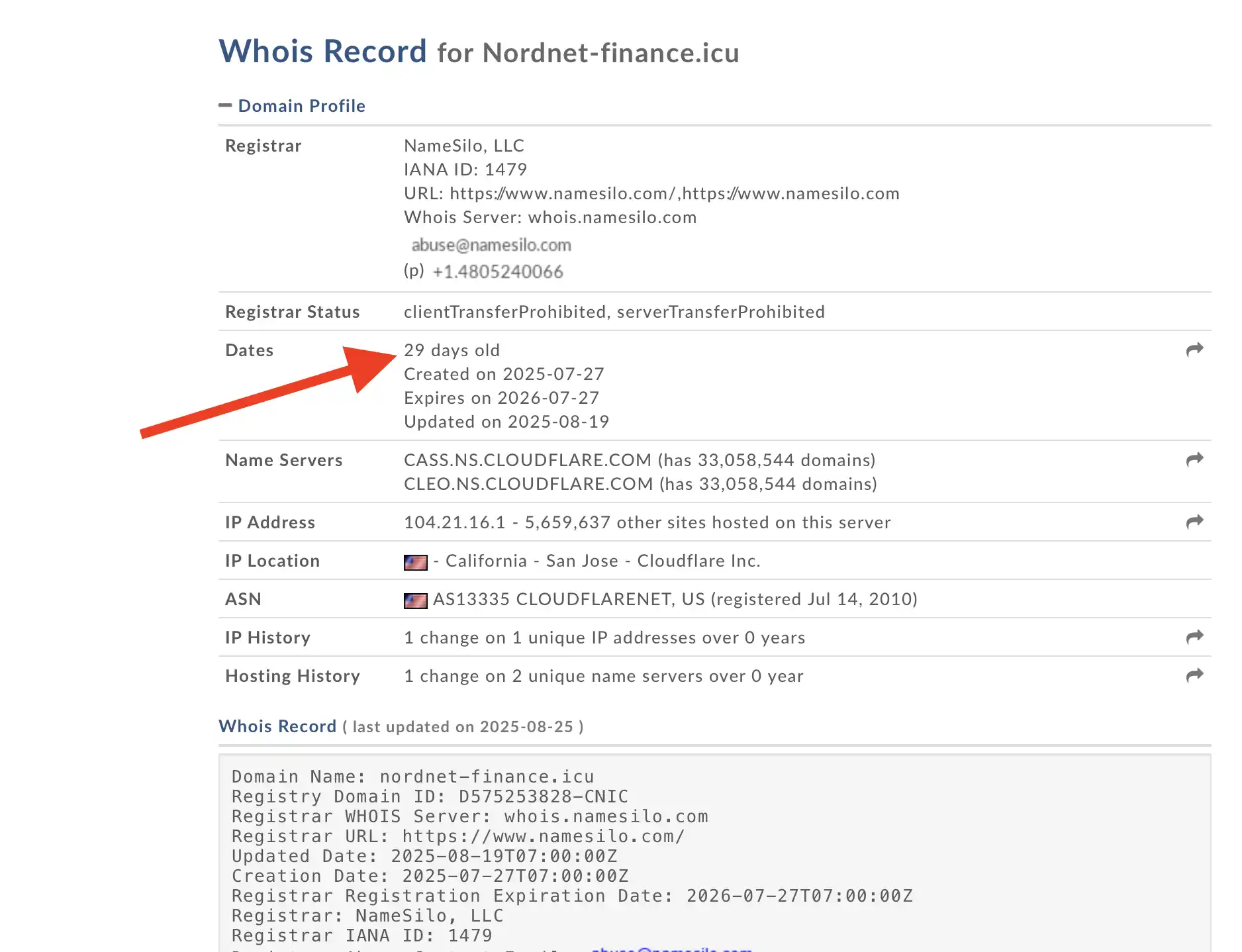Click the 'IP Address' row label
Viewport: 1242px width, 952px height.
tap(269, 522)
